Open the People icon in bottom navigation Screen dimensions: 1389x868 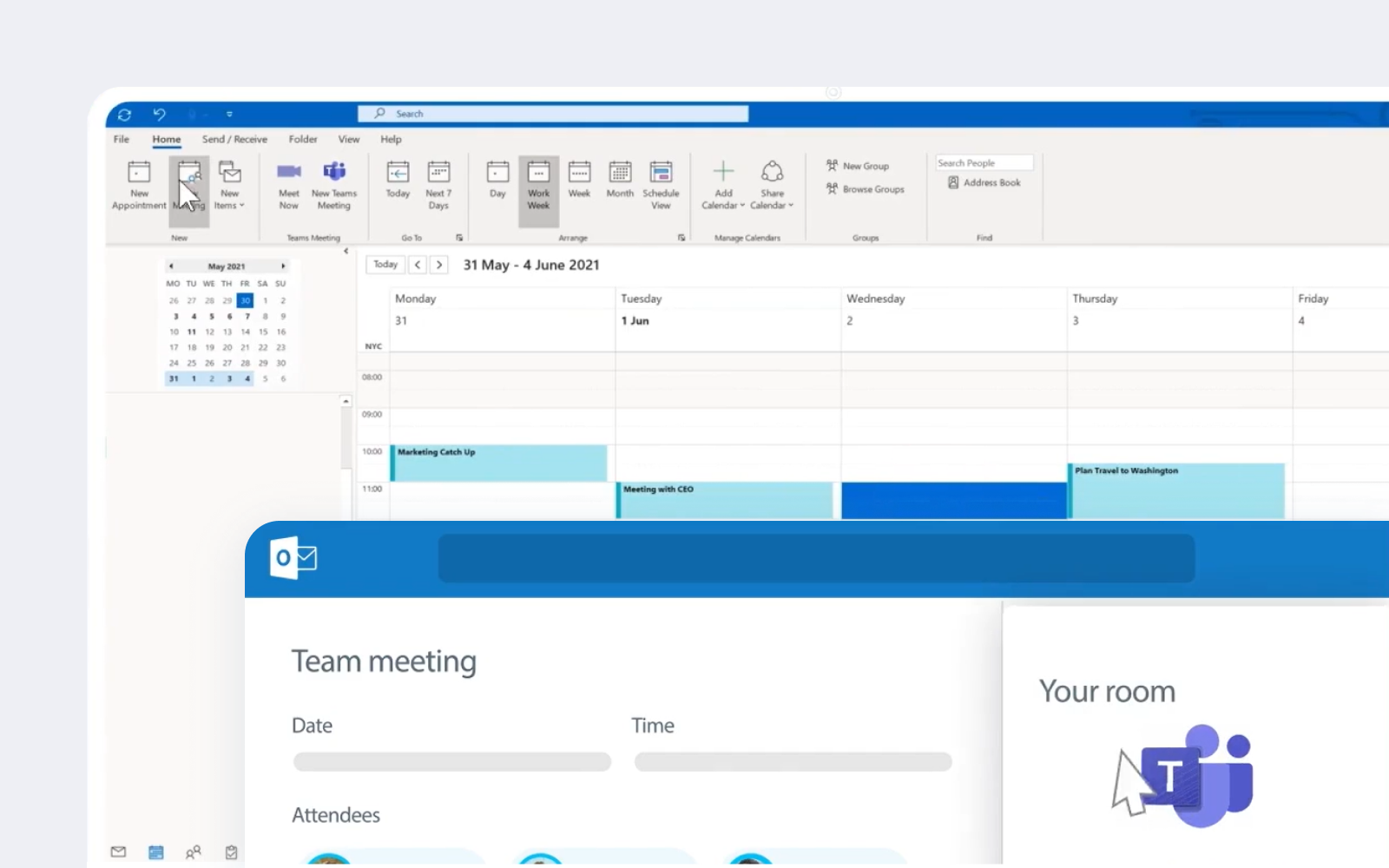point(194,852)
